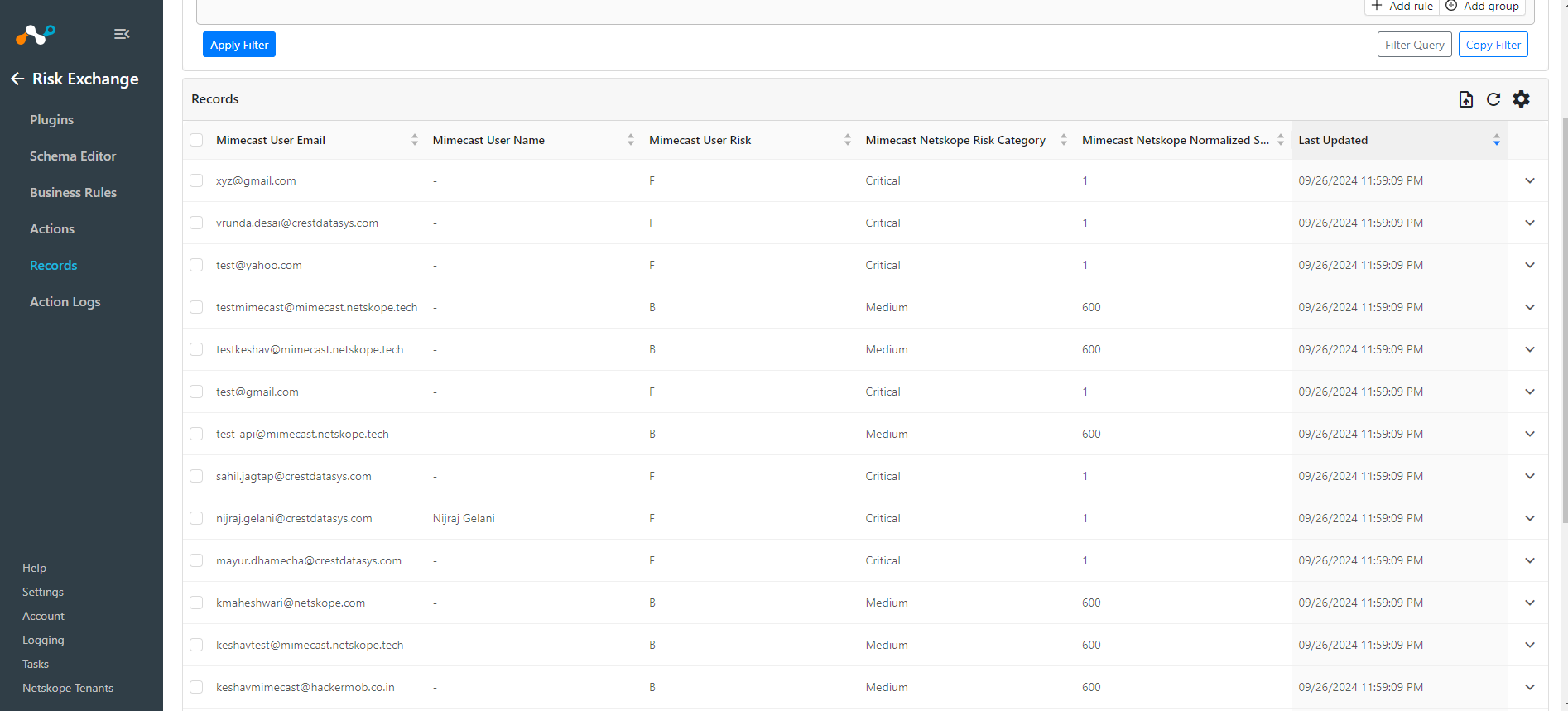
Task: Expand the test@yahoo.com record row
Action: point(1530,265)
